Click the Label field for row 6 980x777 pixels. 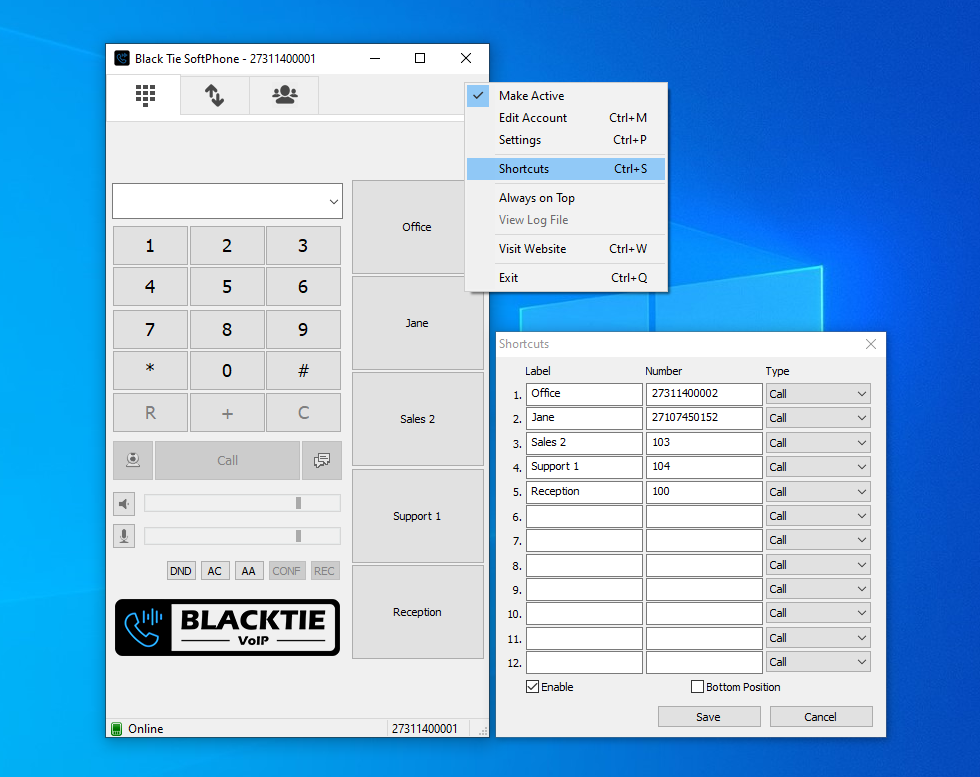[584, 516]
